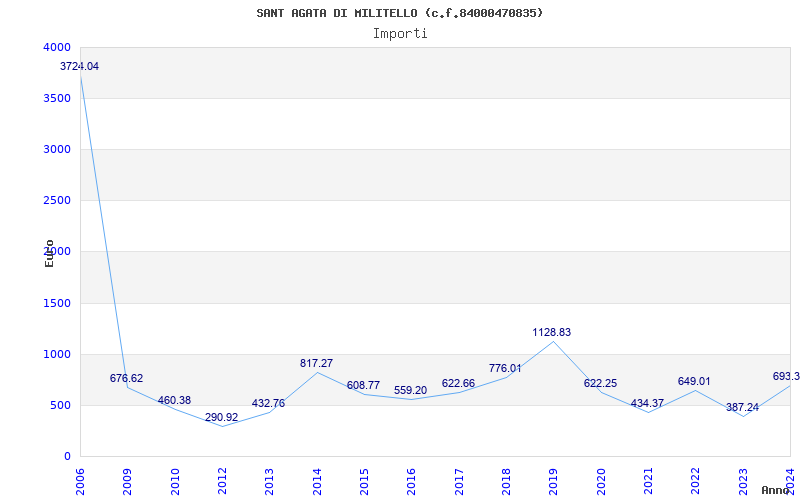Click the Euro y-axis title
This screenshot has width=800, height=500.
click(49, 253)
